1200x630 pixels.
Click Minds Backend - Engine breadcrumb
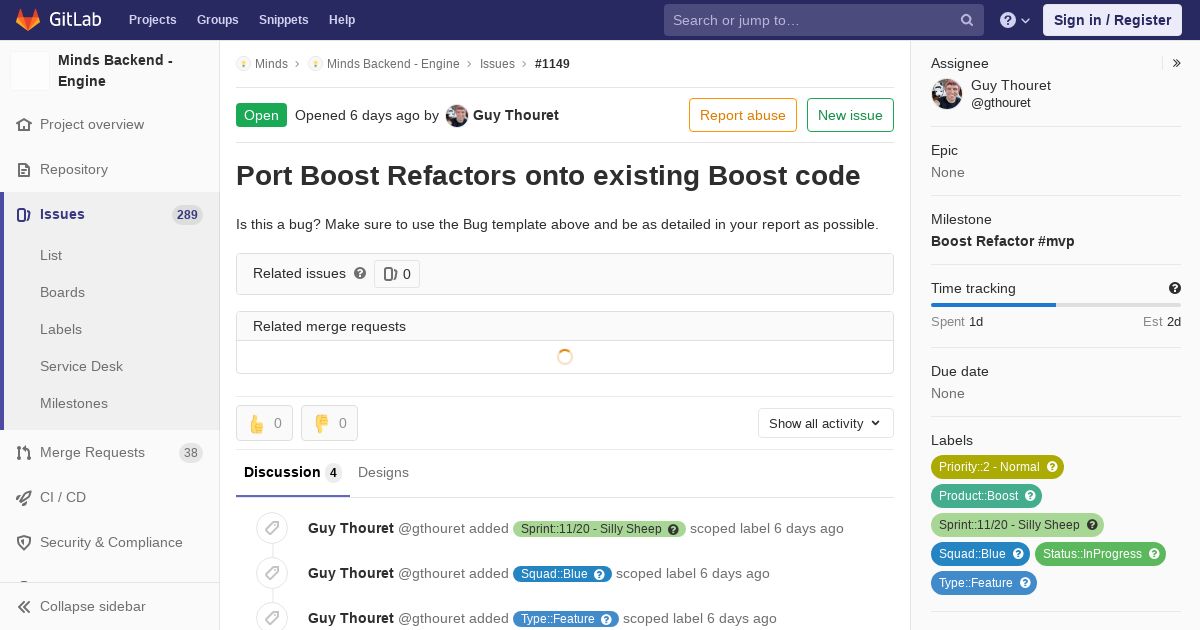393,64
